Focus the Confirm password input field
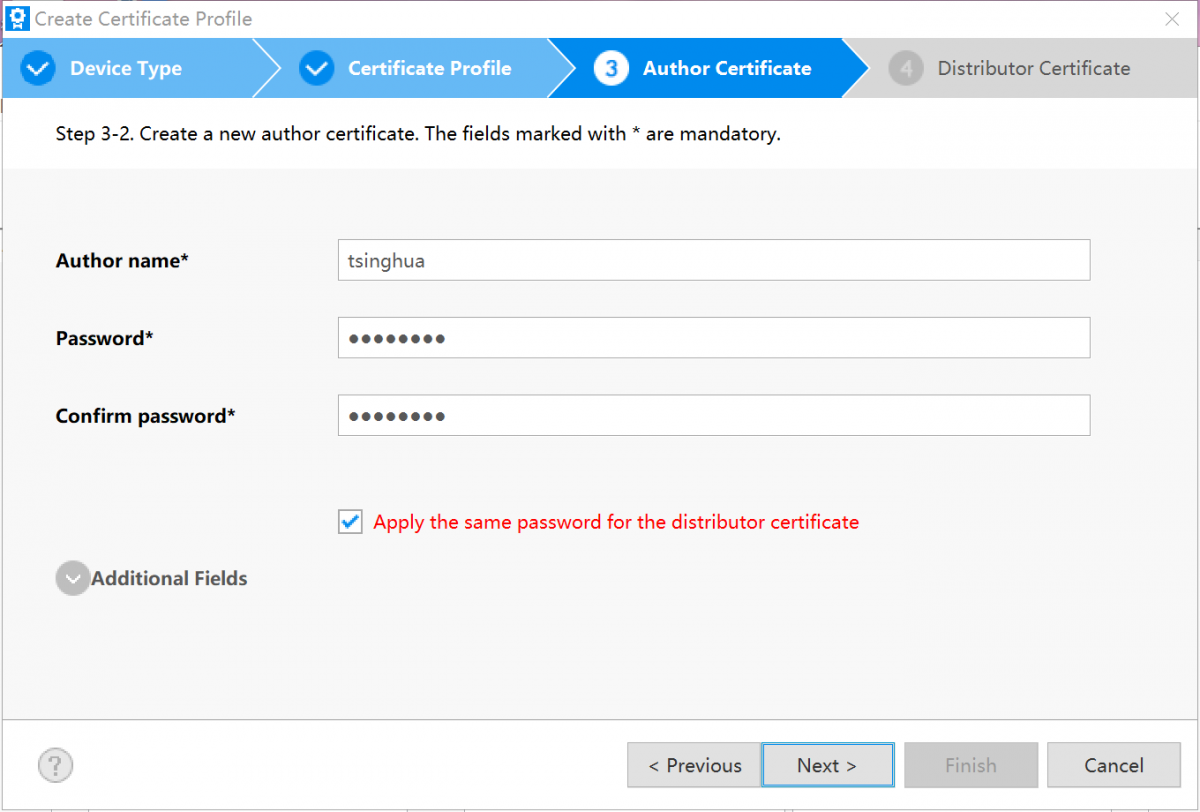 [x=713, y=416]
